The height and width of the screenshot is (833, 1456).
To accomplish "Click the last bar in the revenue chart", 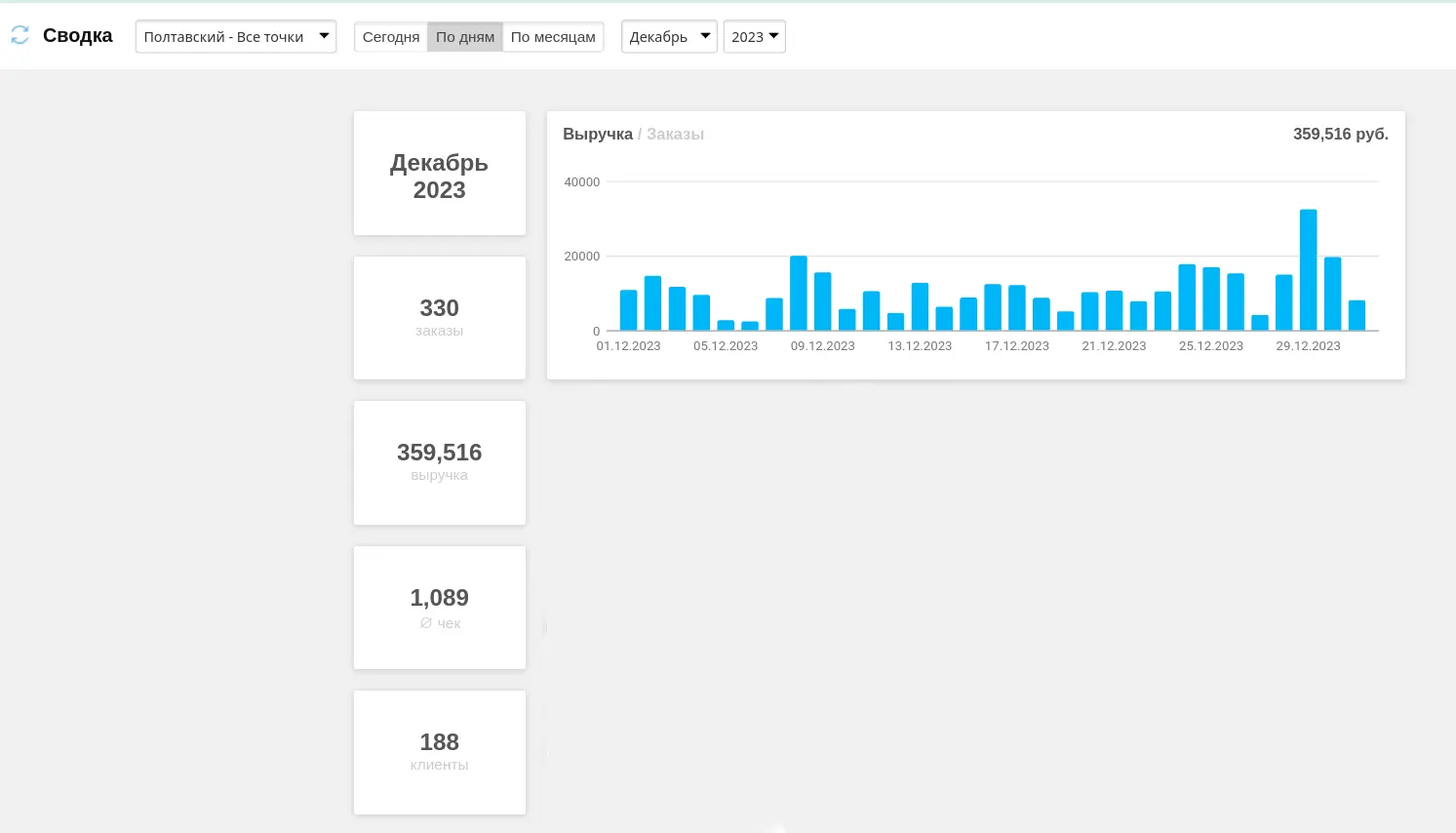I will (1357, 316).
